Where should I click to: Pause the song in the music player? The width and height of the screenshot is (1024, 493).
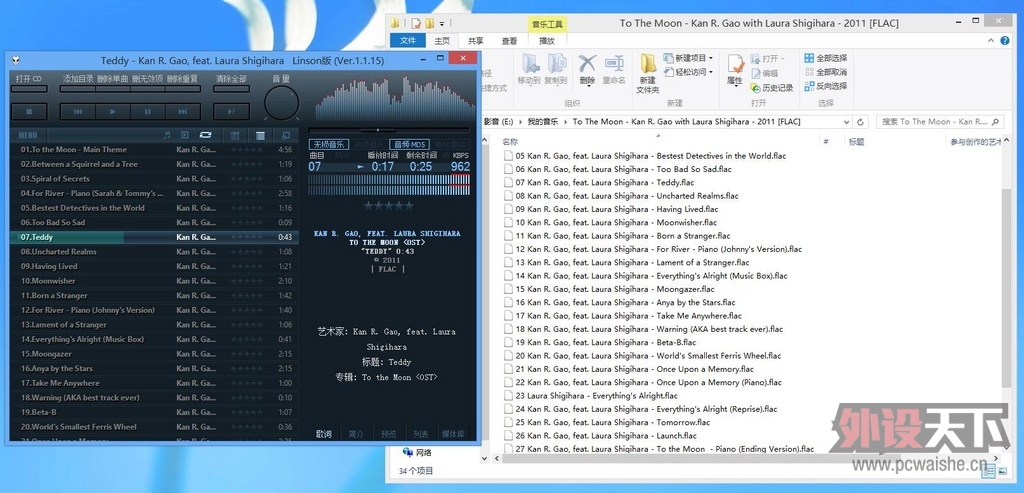(x=148, y=112)
